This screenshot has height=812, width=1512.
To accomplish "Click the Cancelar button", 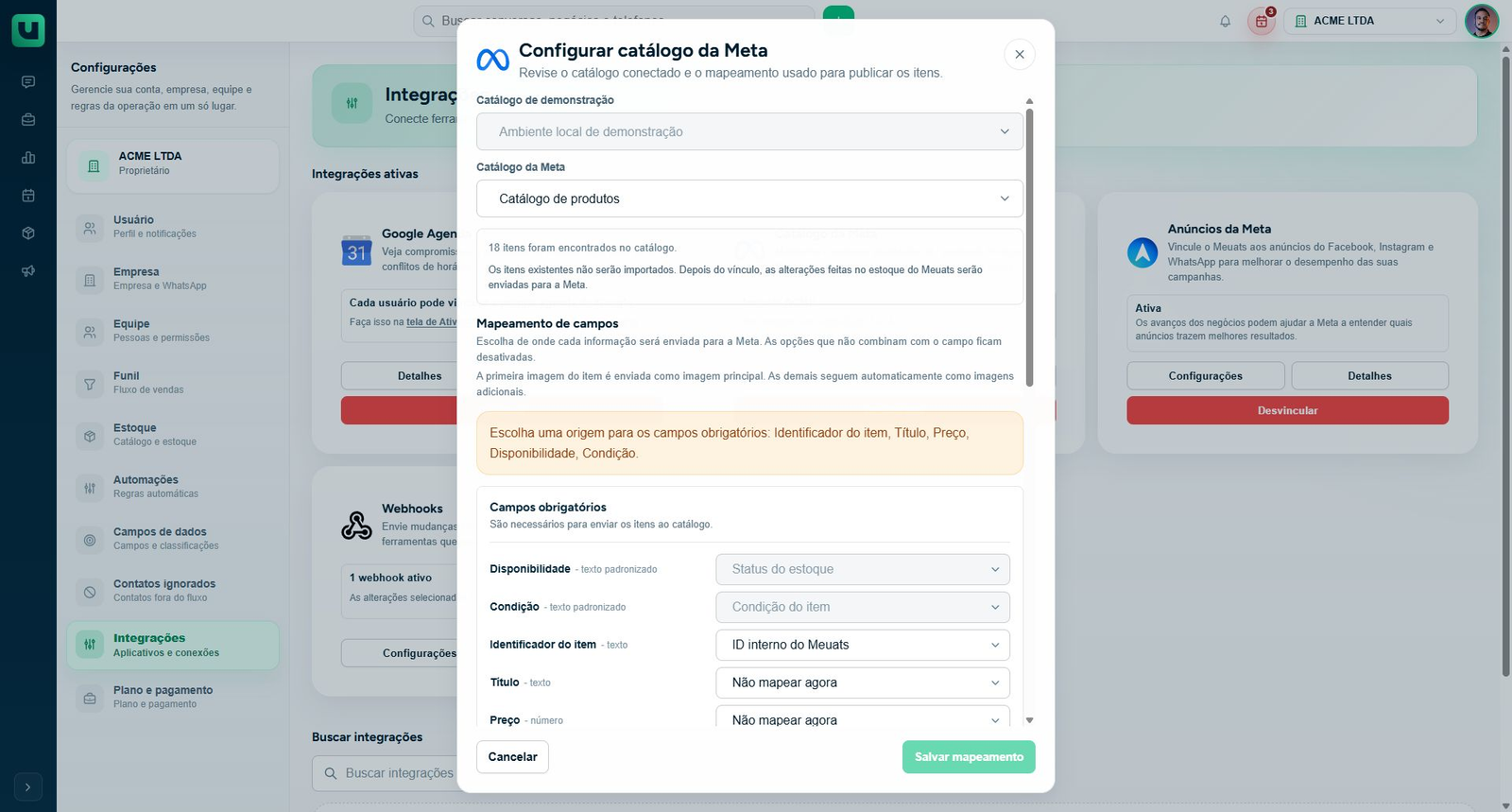I will pyautogui.click(x=512, y=757).
